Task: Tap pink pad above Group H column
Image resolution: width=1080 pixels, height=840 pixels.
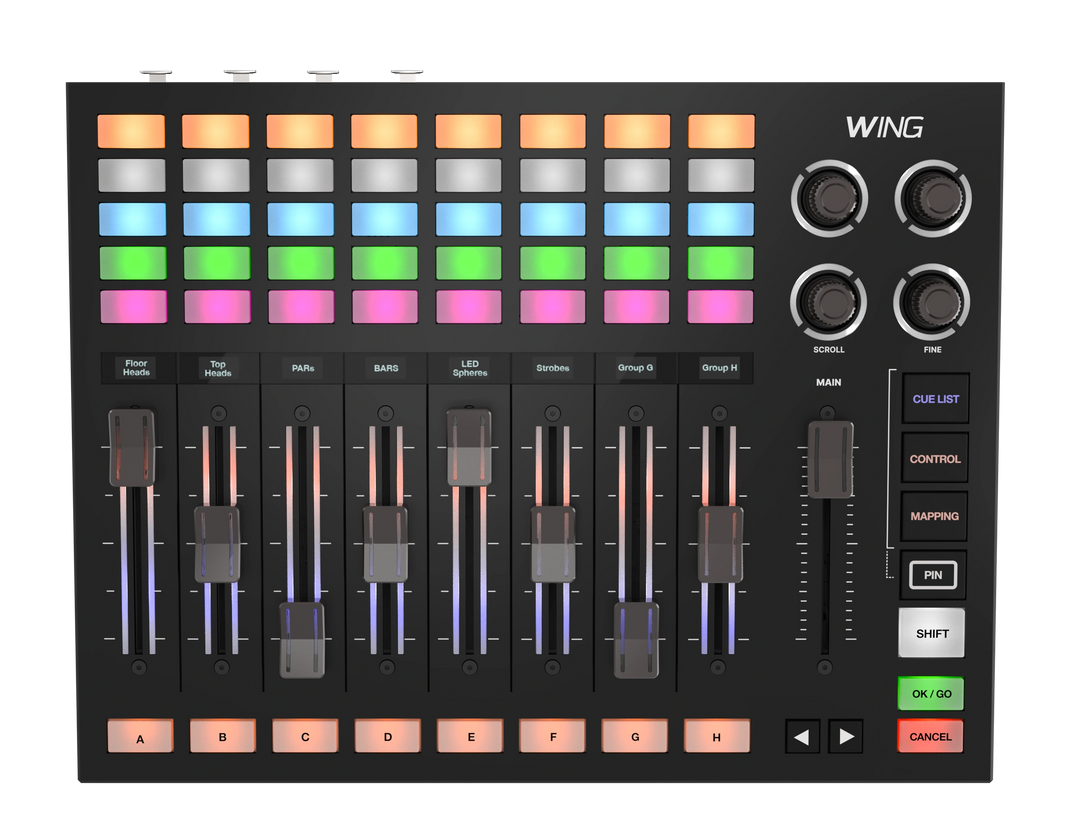Action: click(720, 306)
